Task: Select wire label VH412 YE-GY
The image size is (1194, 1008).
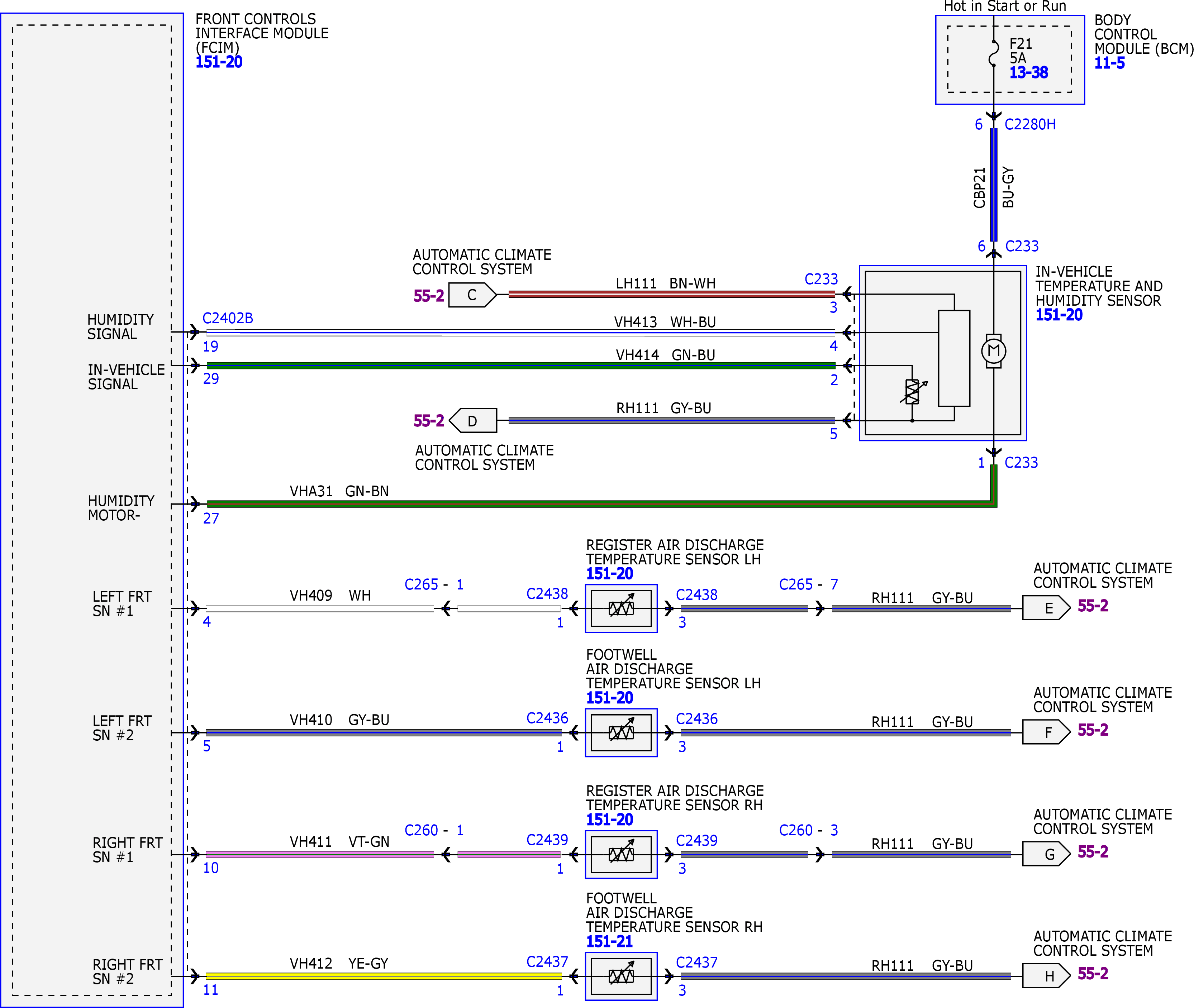Action: coord(339,964)
